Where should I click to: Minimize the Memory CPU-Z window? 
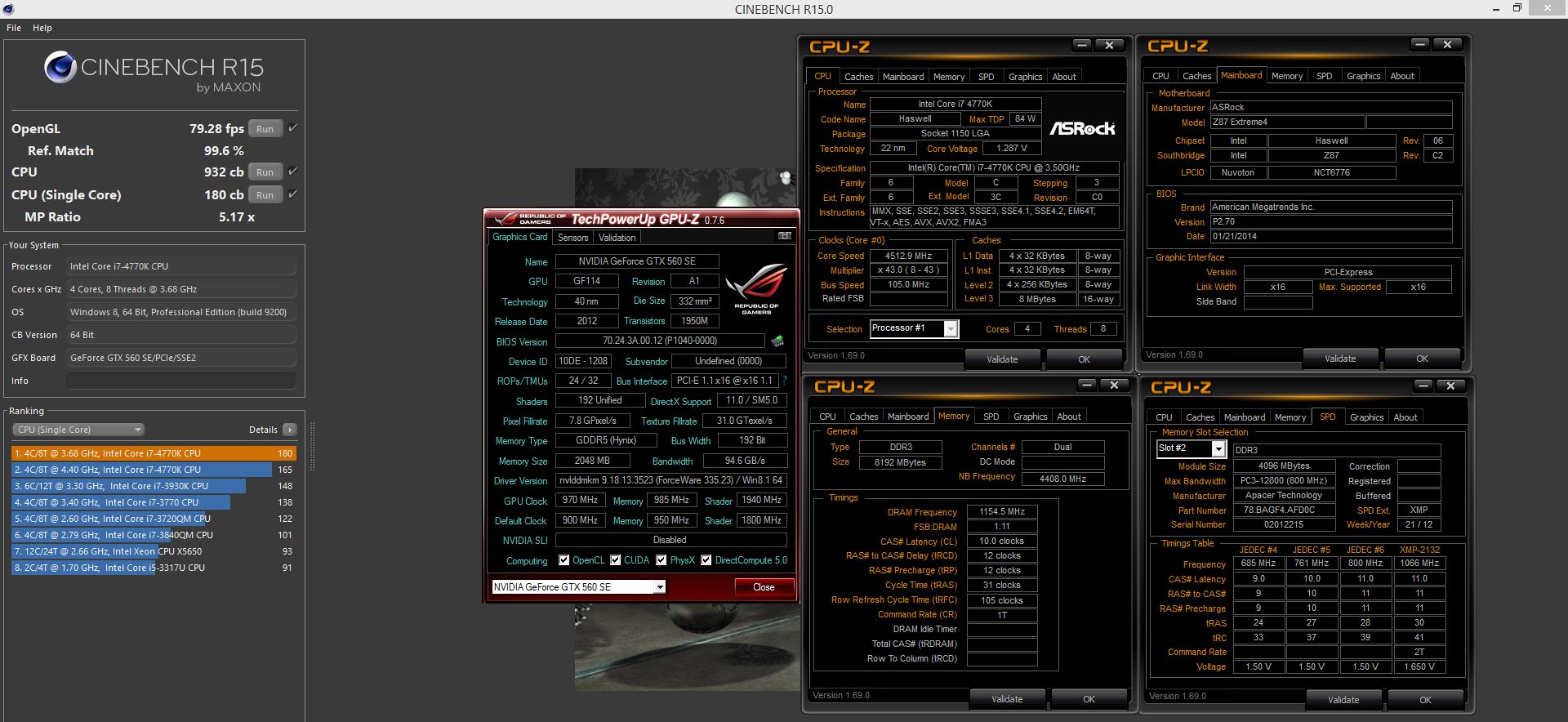(1087, 385)
